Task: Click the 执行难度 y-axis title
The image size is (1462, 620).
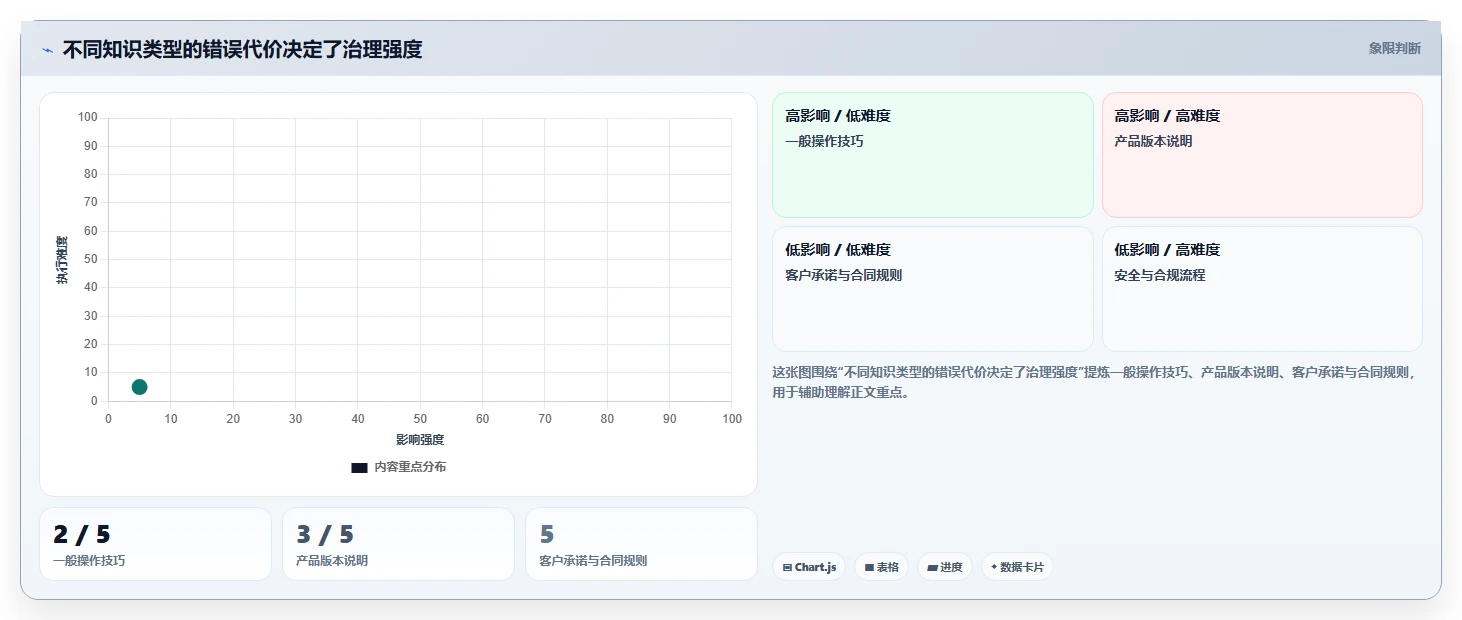Action: coord(62,260)
